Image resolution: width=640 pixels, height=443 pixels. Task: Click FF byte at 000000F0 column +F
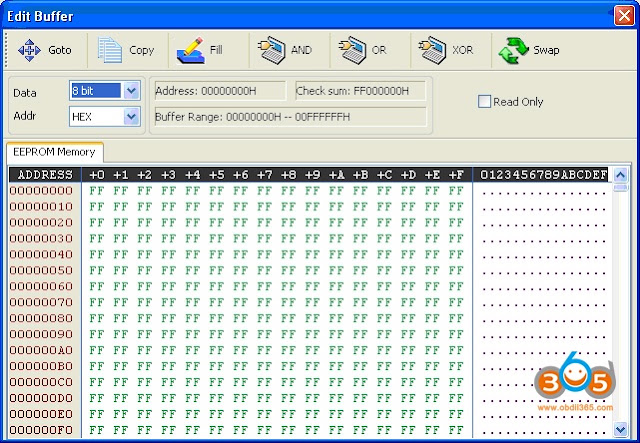click(x=456, y=430)
